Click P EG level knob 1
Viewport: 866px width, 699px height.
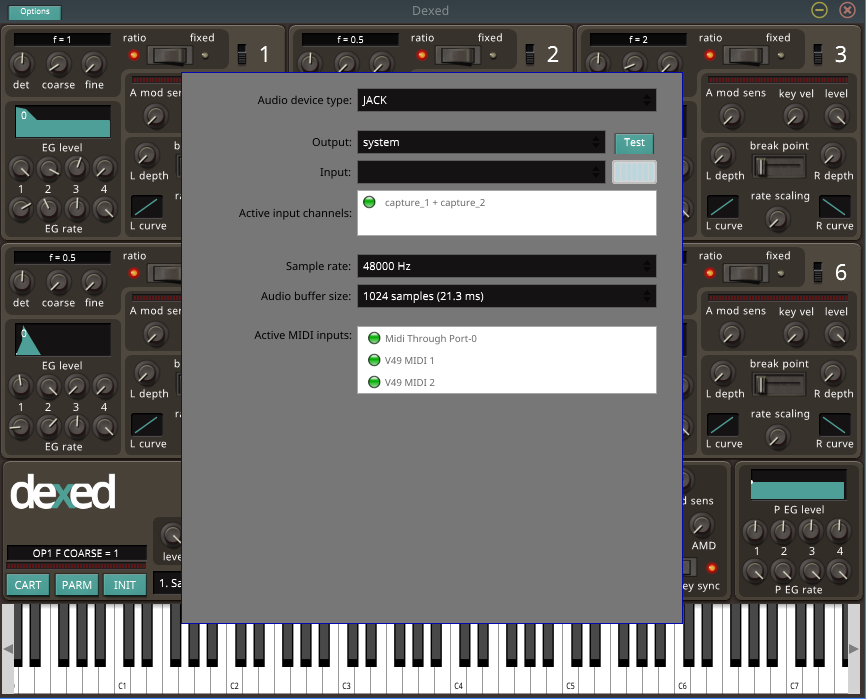[x=754, y=531]
